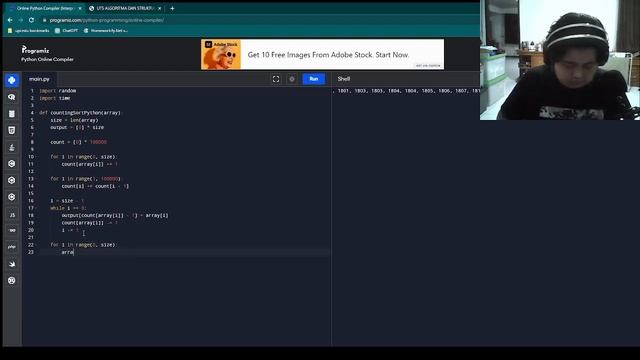Toggle the dark/light theme button
640x360 pixels.
coord(292,79)
